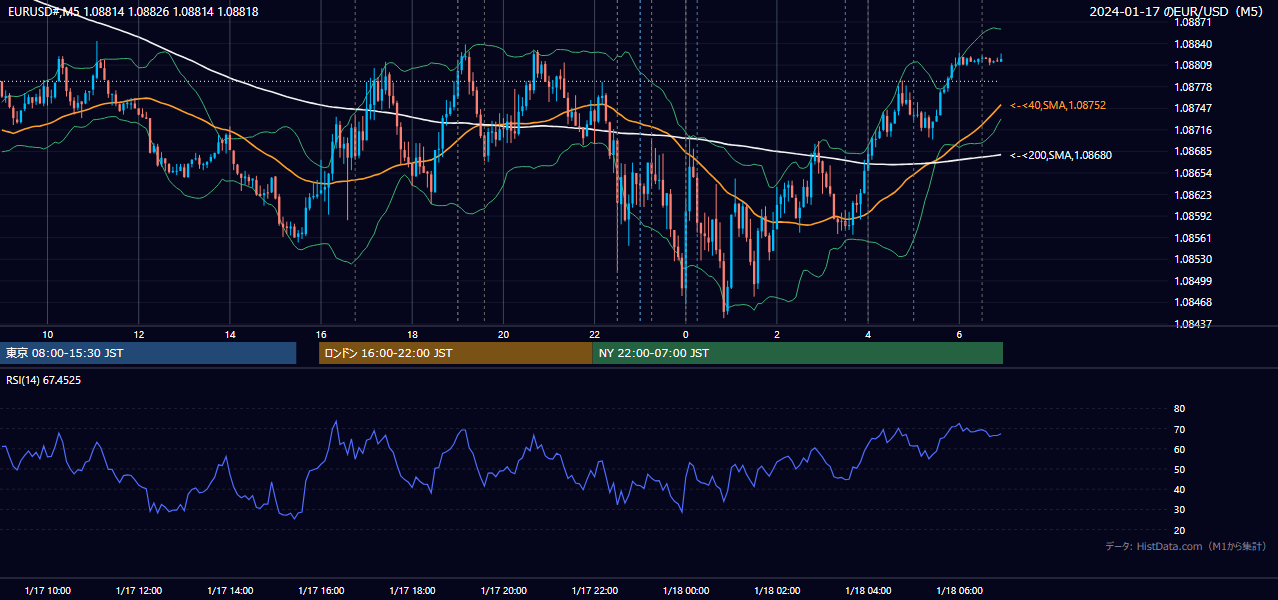This screenshot has width=1278, height=600.
Task: Click the '1/17 20:00' bottom date label
Action: click(x=504, y=590)
